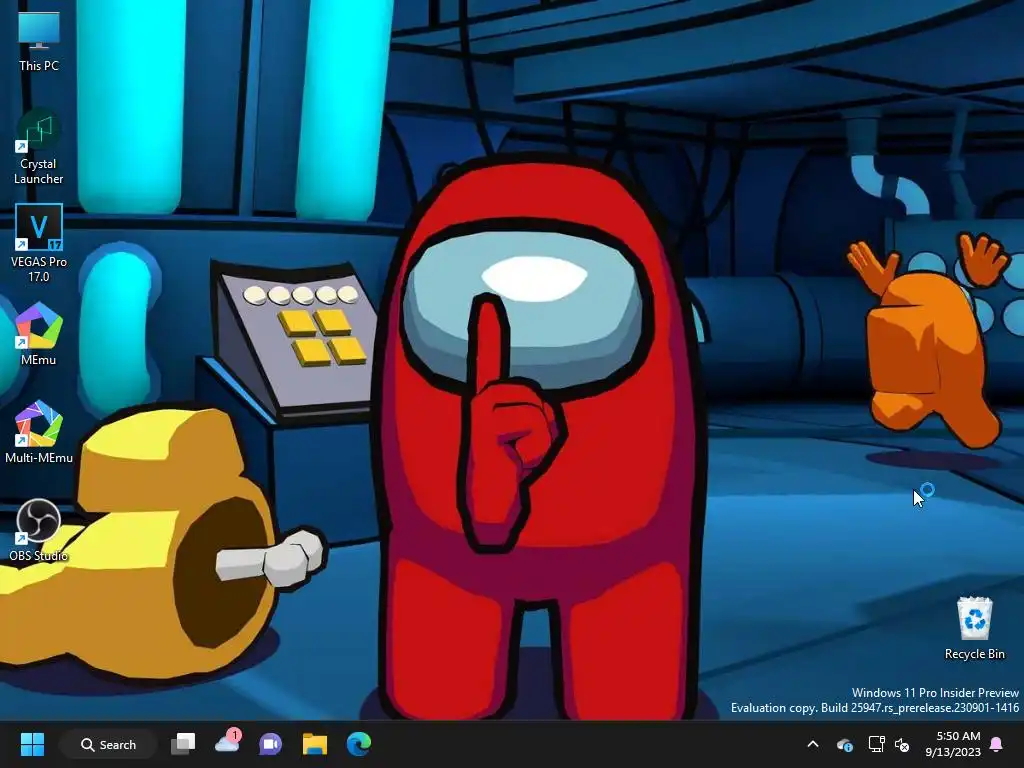Select the VEGAS Pro 17.0 shortcut
Screen dimensions: 1024x768
(39, 243)
